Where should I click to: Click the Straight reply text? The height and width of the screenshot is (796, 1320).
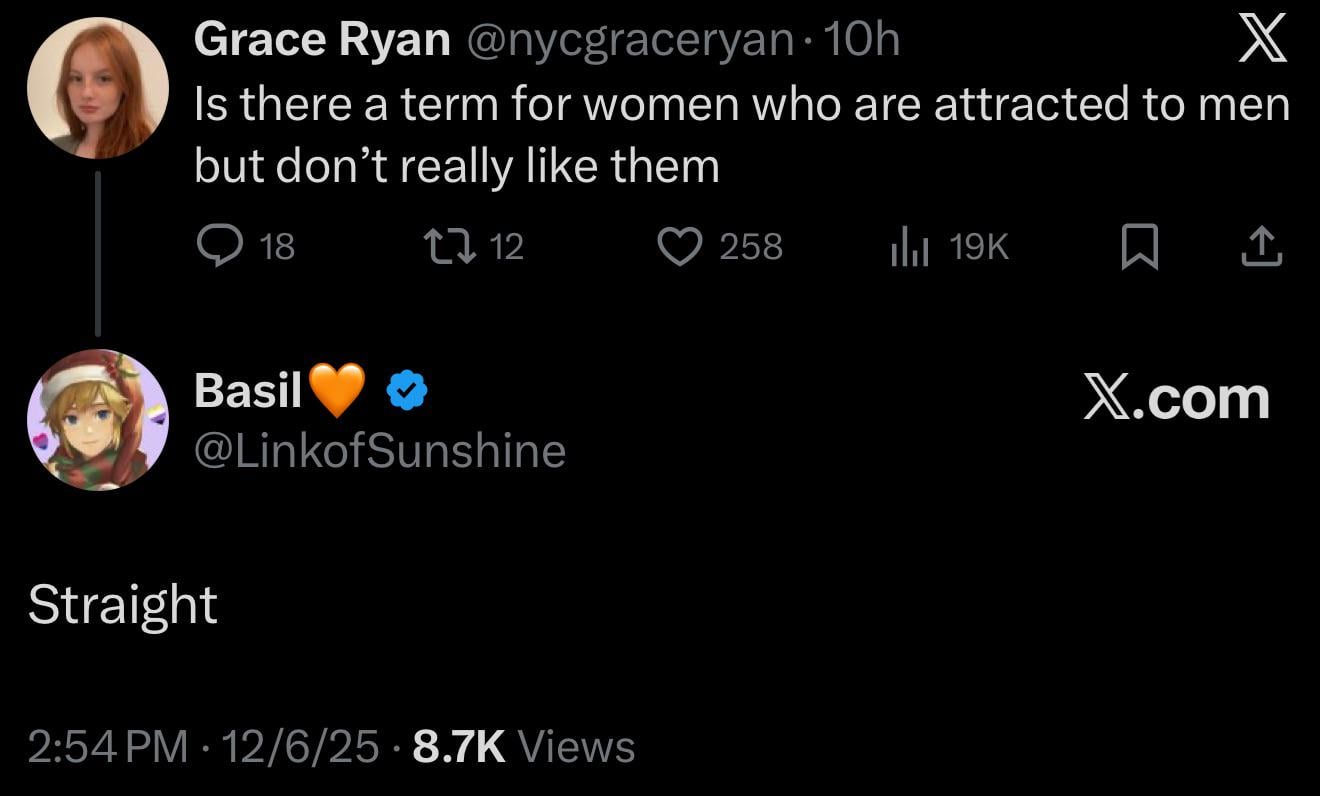[123, 604]
